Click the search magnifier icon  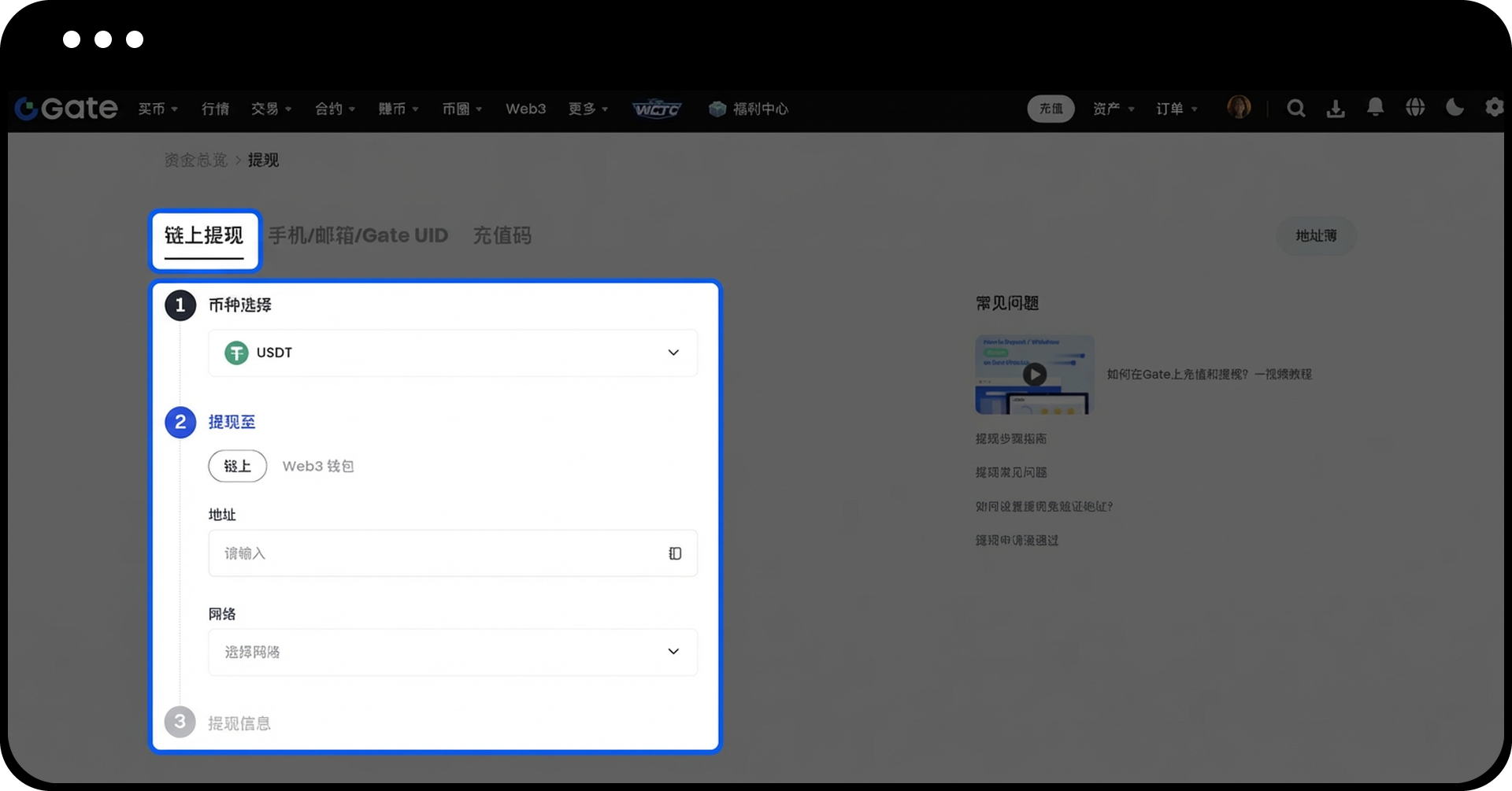tap(1295, 109)
